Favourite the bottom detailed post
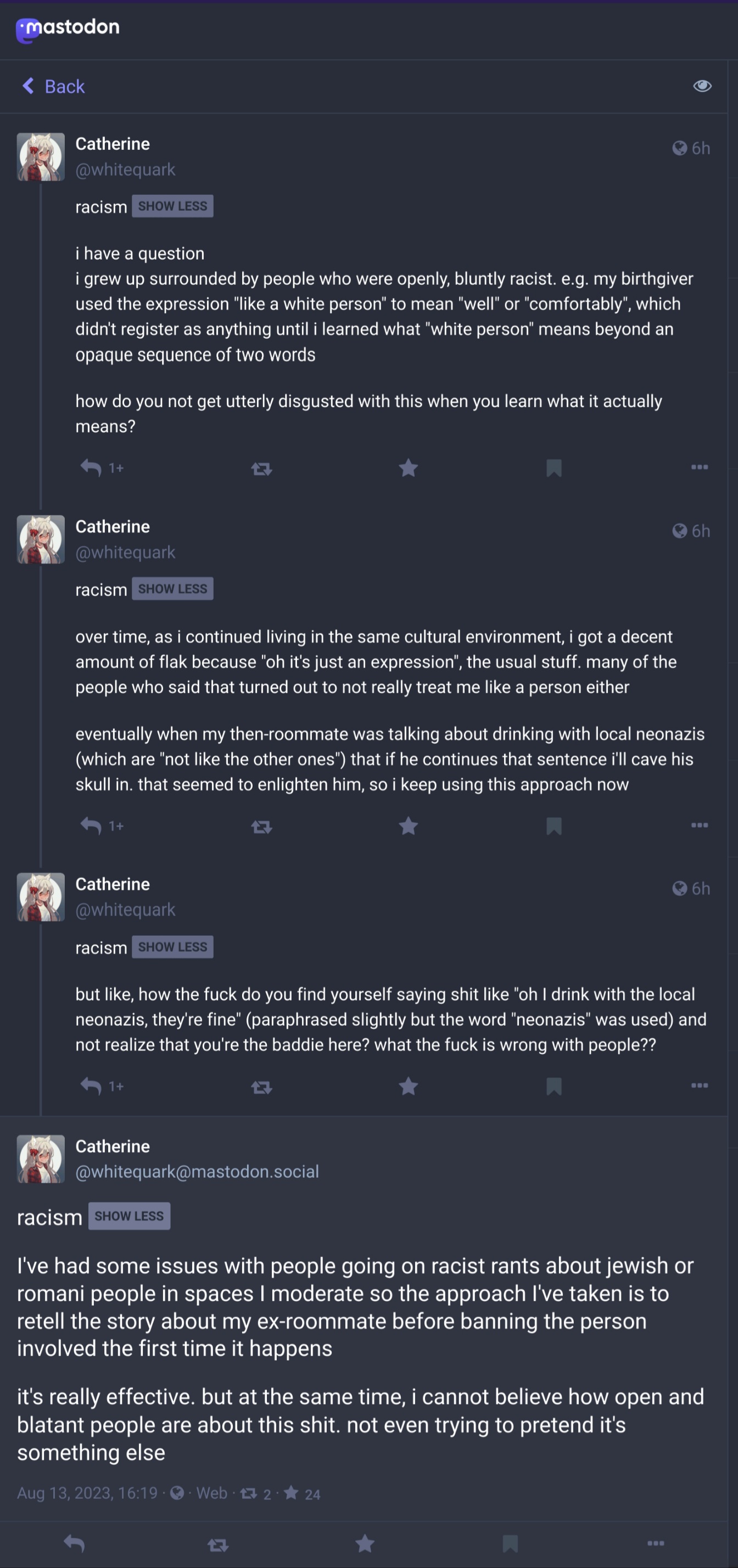Screen dimensions: 738x1568 pyautogui.click(x=365, y=1543)
